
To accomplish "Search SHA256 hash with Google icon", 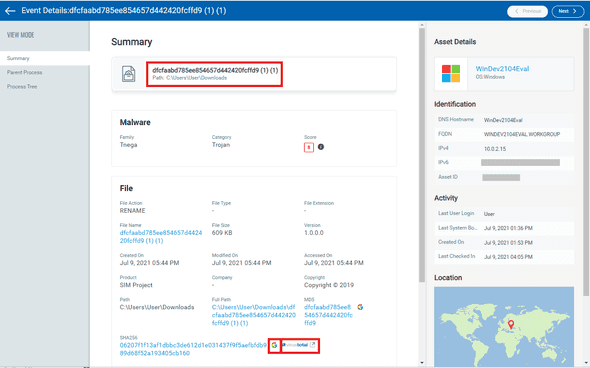I will tap(274, 345).
